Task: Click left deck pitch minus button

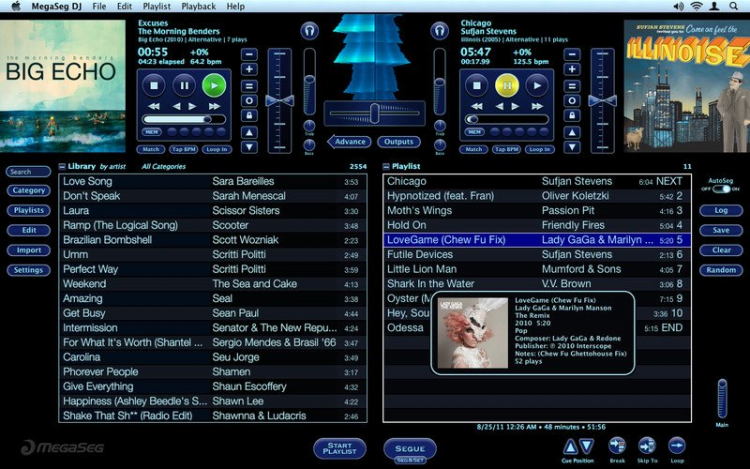Action: 249,55
